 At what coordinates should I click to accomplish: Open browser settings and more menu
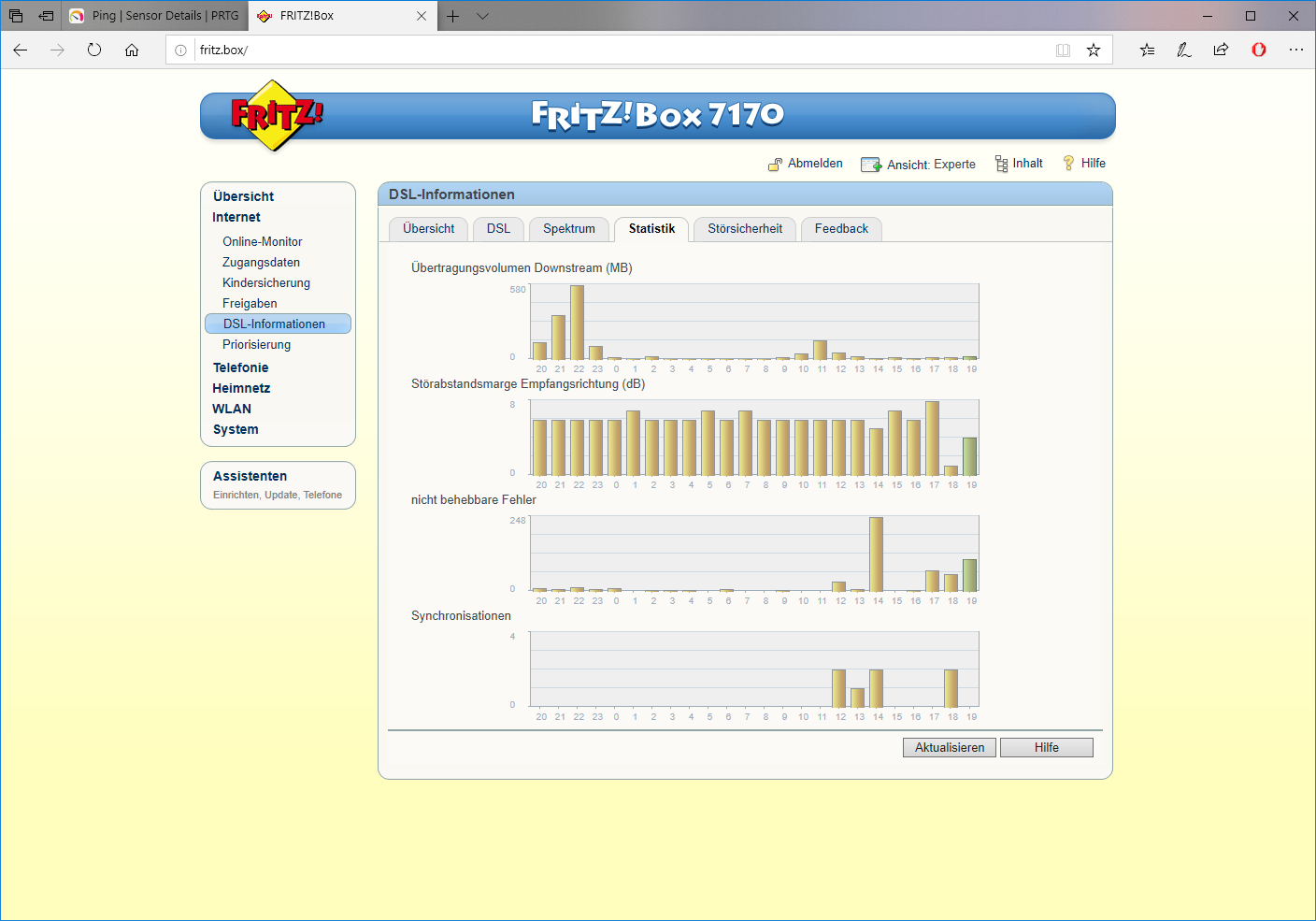1295,50
